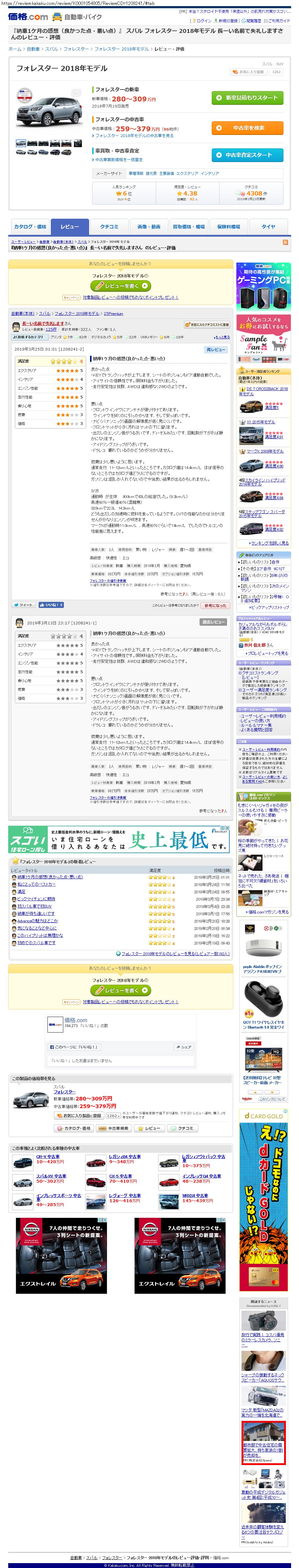Switch to the 買取価格・相場 tab
The height and width of the screenshot is (1568, 299).
pos(188,226)
